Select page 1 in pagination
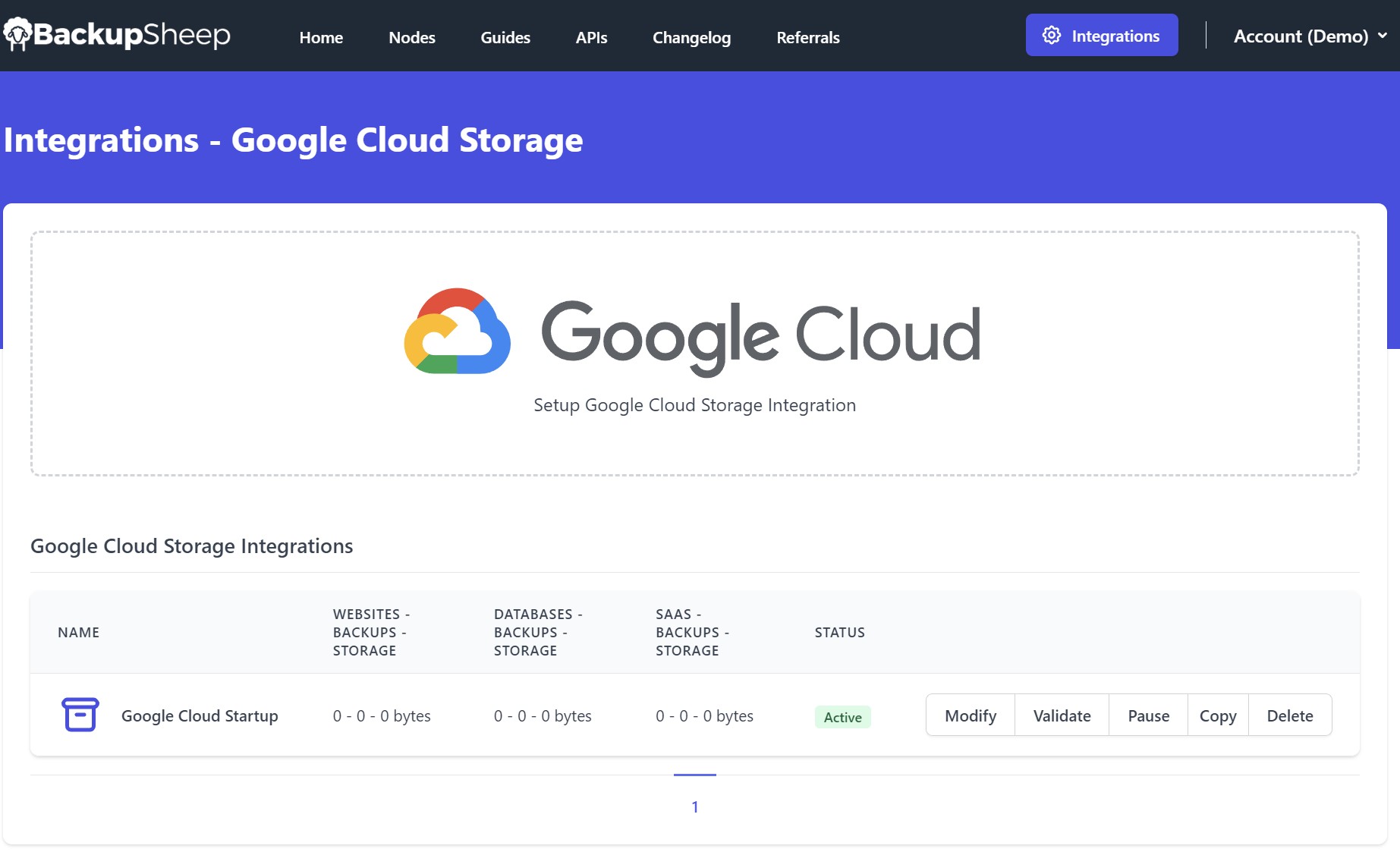This screenshot has width=1400, height=852. pos(694,806)
